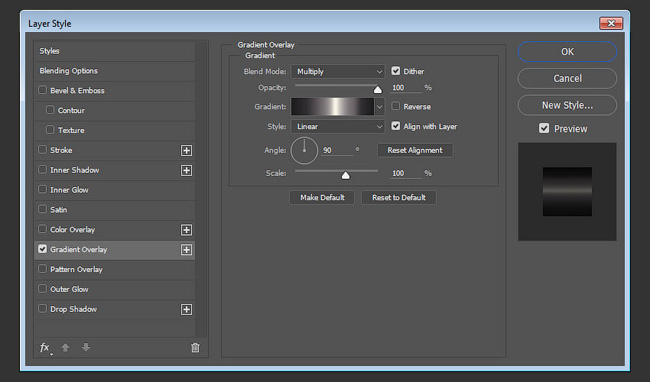Enable the Pattern Overlay checkbox
650x382 pixels.
coord(42,269)
